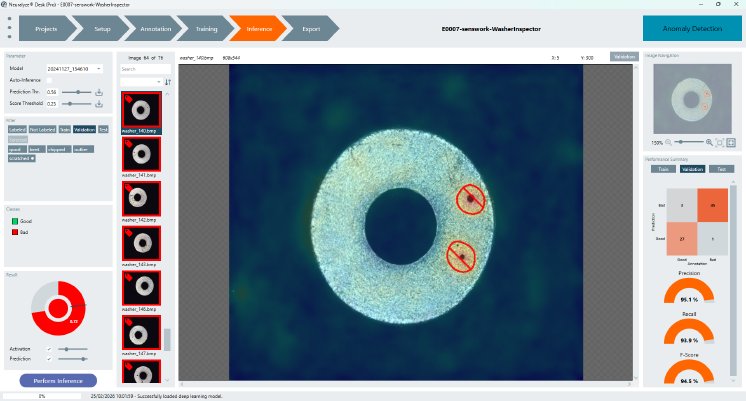Image resolution: width=746 pixels, height=401 pixels.
Task: Zoom out with the magnifier minus icon
Action: (x=668, y=142)
